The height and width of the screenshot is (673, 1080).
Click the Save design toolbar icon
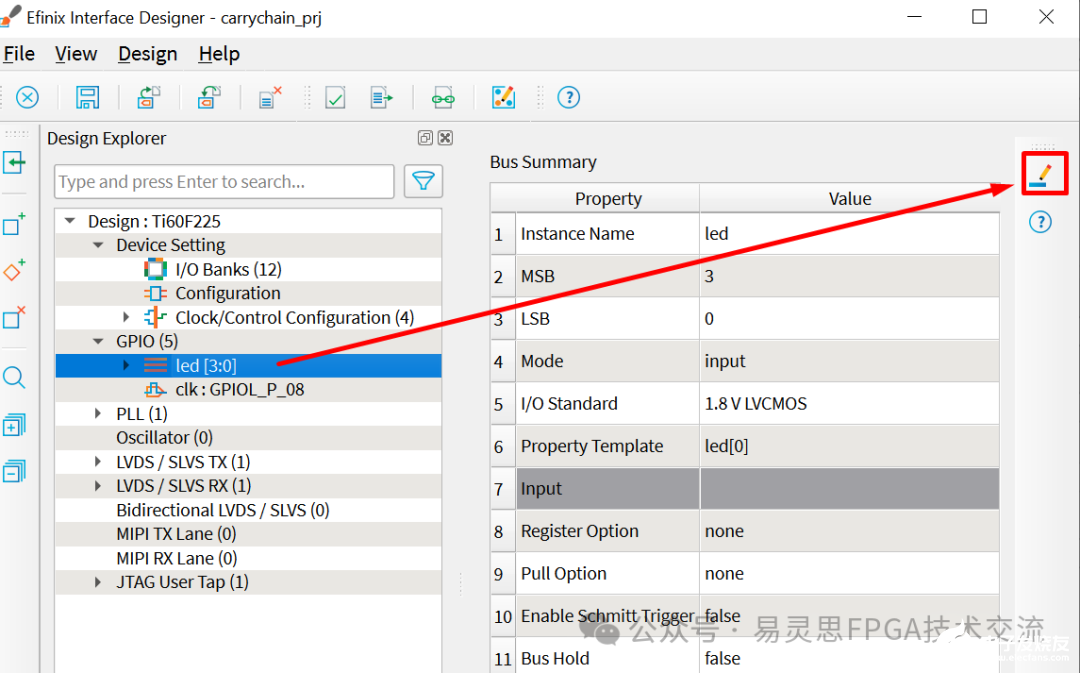coord(88,97)
